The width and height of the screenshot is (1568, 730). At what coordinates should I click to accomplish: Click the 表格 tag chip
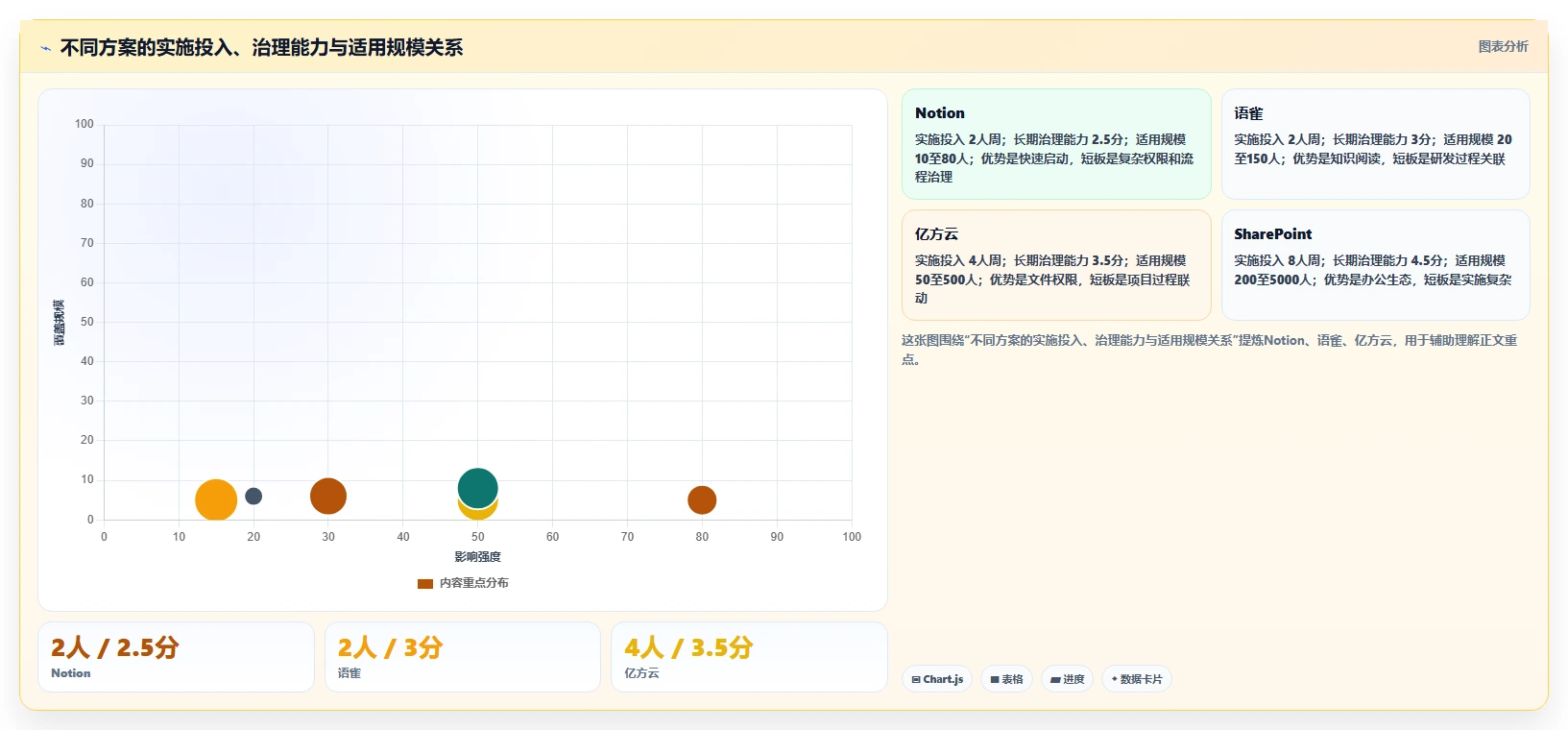pyautogui.click(x=1006, y=679)
